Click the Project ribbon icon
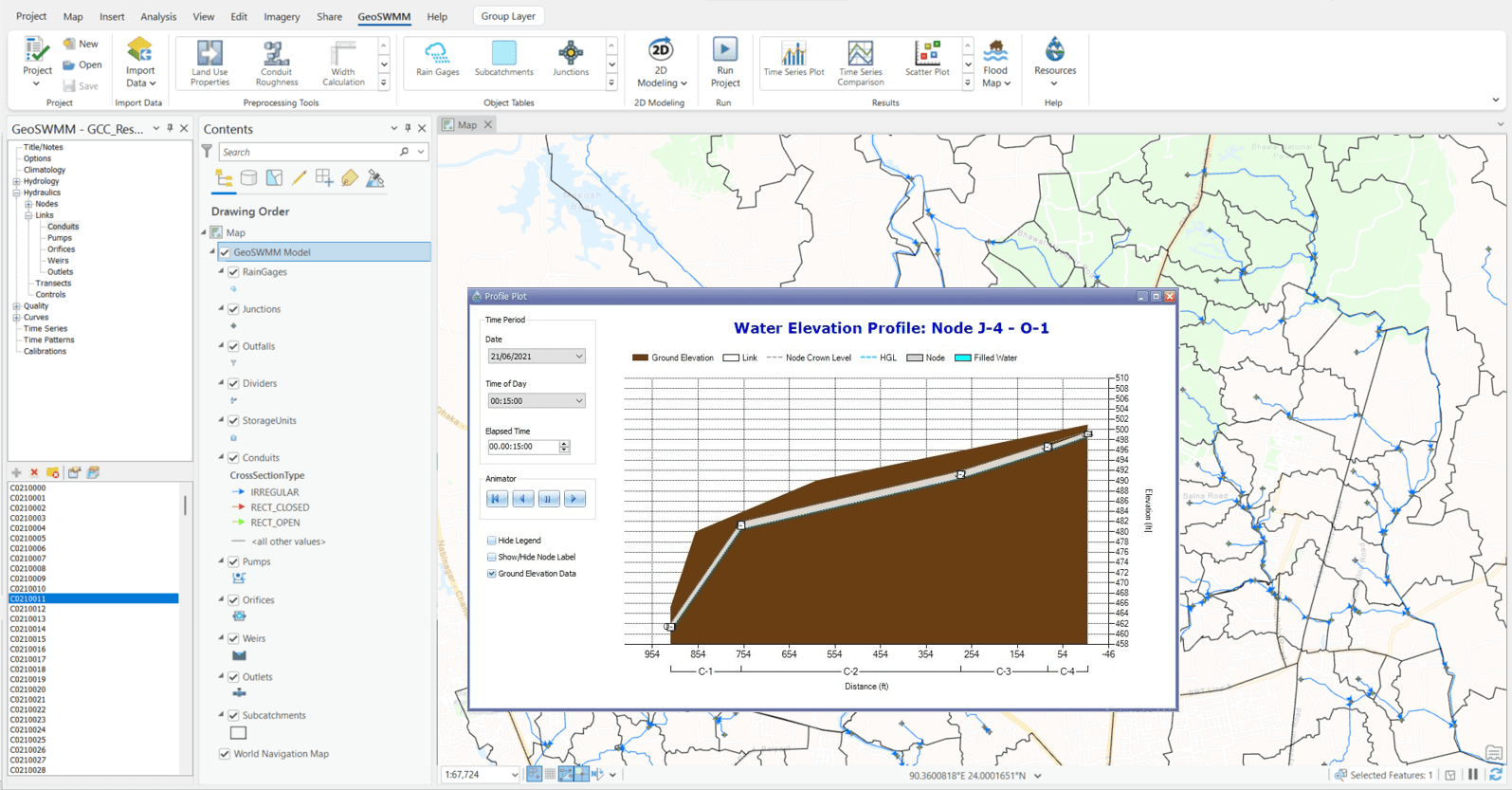Viewport: 1512px width, 790px height. click(37, 49)
